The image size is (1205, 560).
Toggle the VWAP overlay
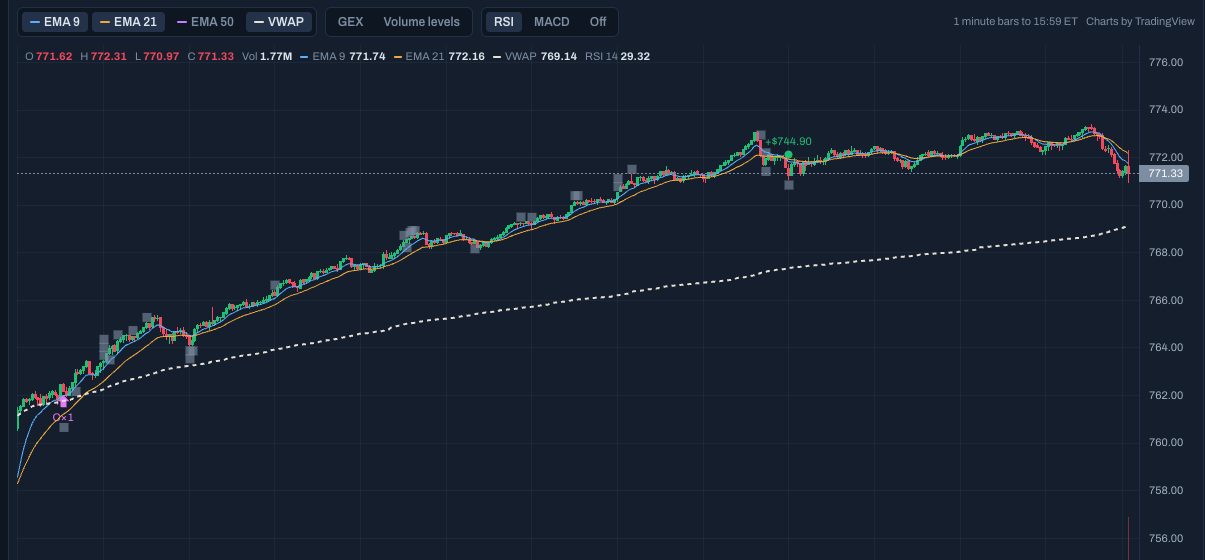pyautogui.click(x=279, y=21)
